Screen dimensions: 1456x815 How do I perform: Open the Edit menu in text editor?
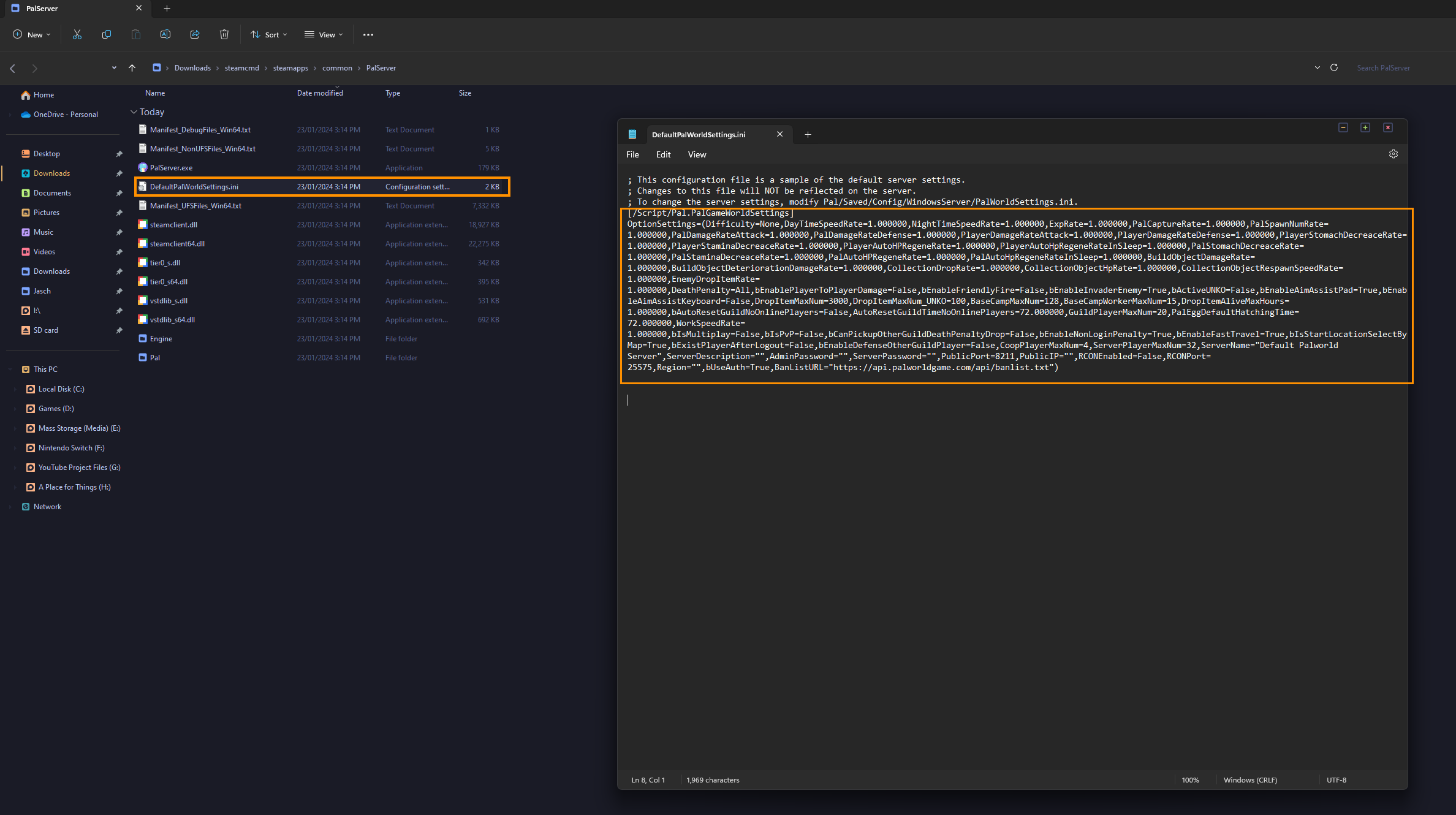coord(662,154)
